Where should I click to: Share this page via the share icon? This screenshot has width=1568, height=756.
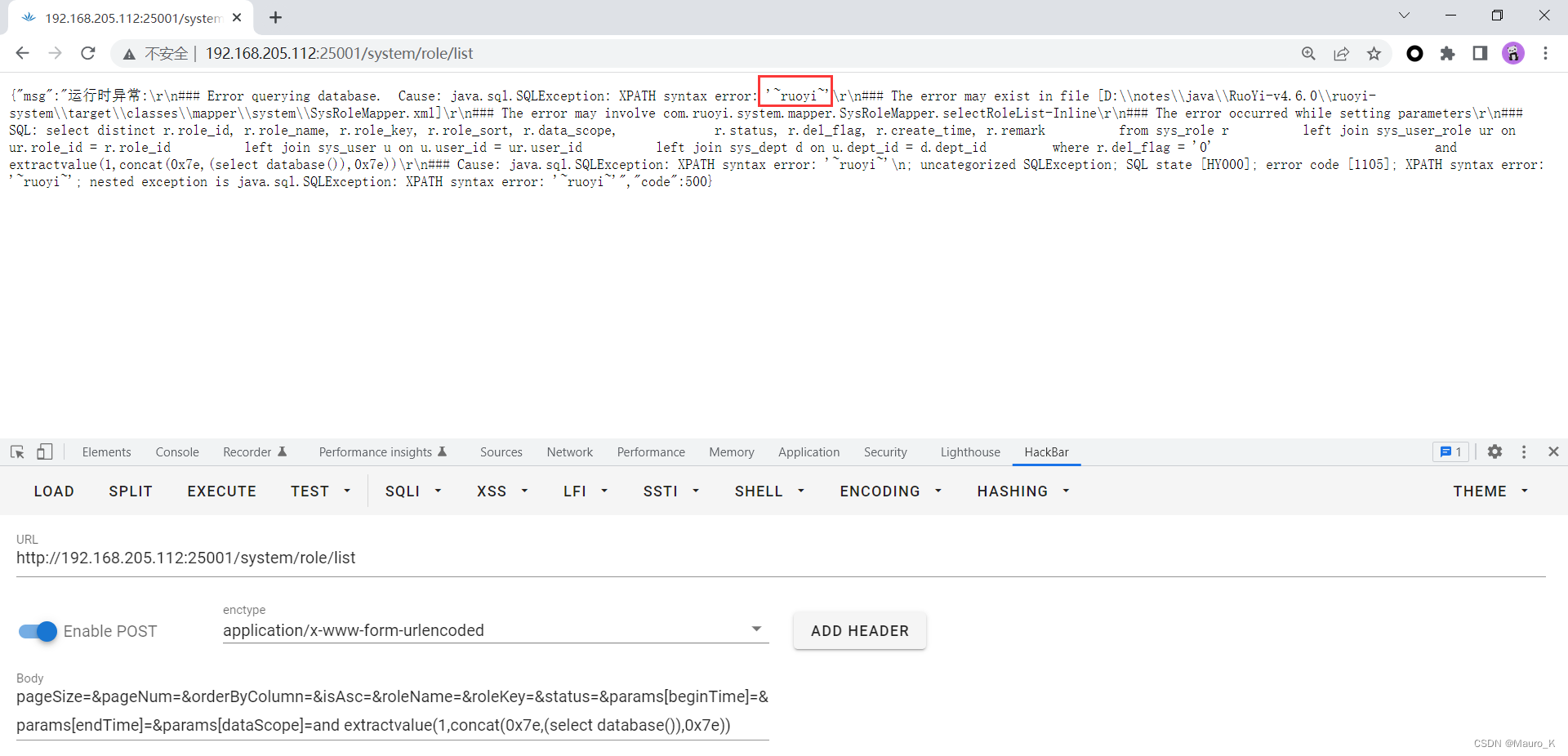[x=1341, y=53]
